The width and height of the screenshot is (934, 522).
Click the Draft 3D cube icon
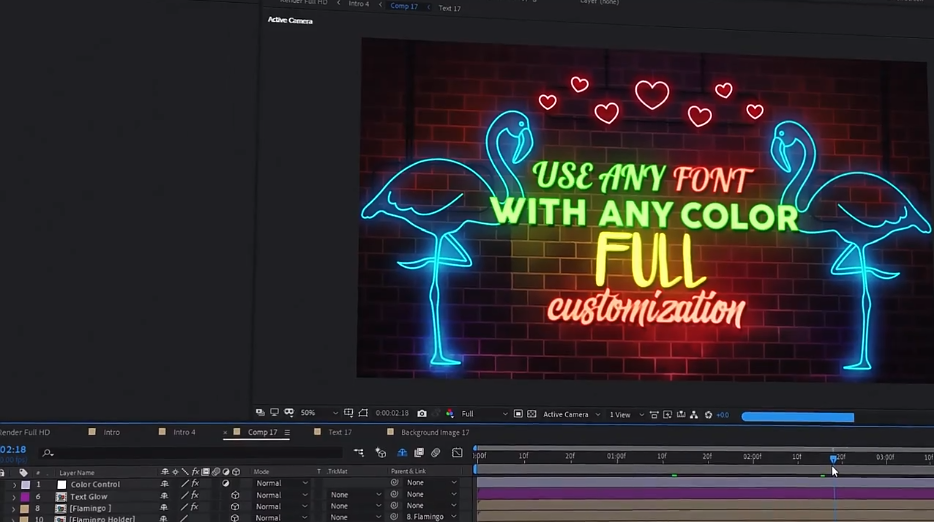381,453
